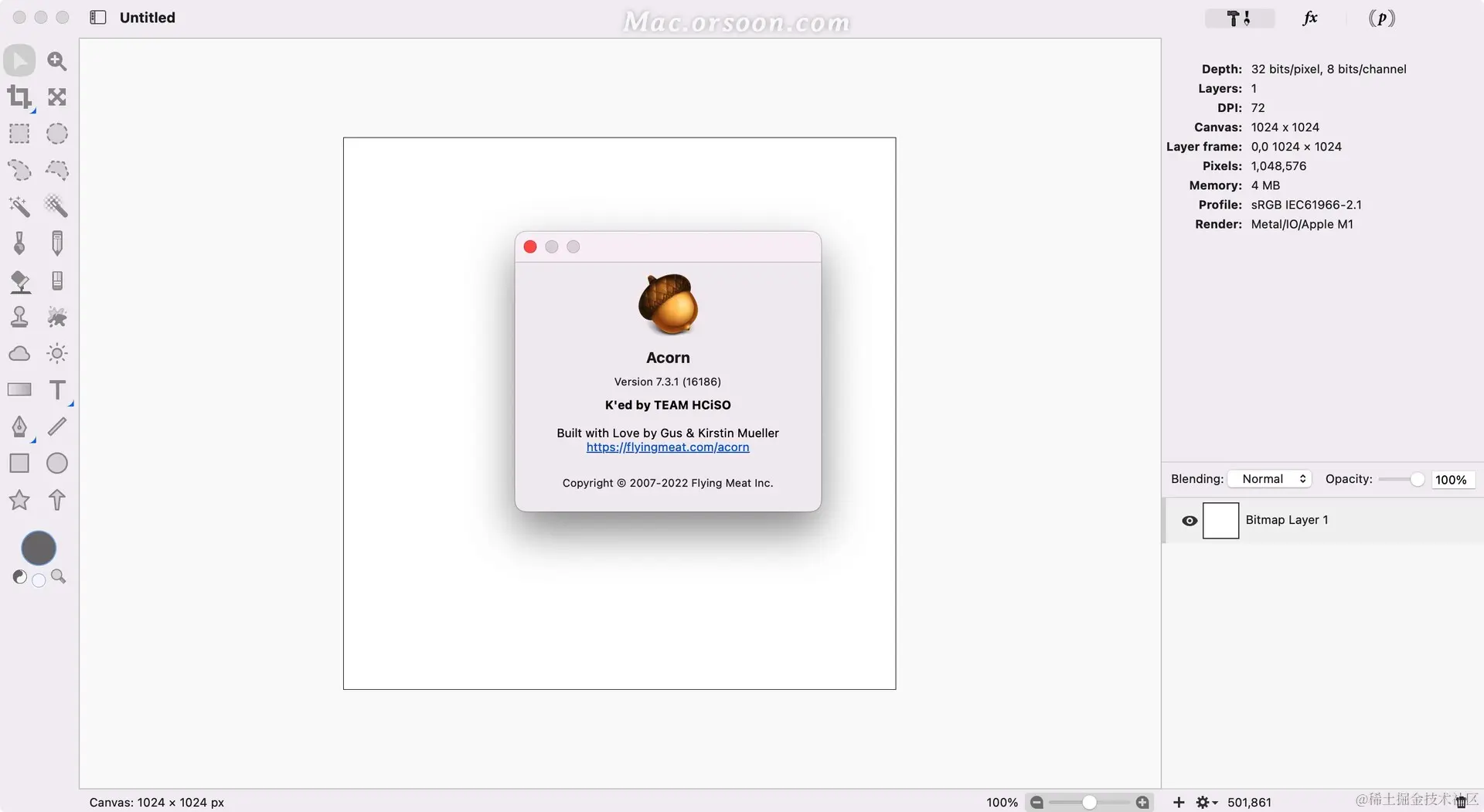Screen dimensions: 1484x812
Task: Open the layer gear actions menu
Action: [1207, 803]
